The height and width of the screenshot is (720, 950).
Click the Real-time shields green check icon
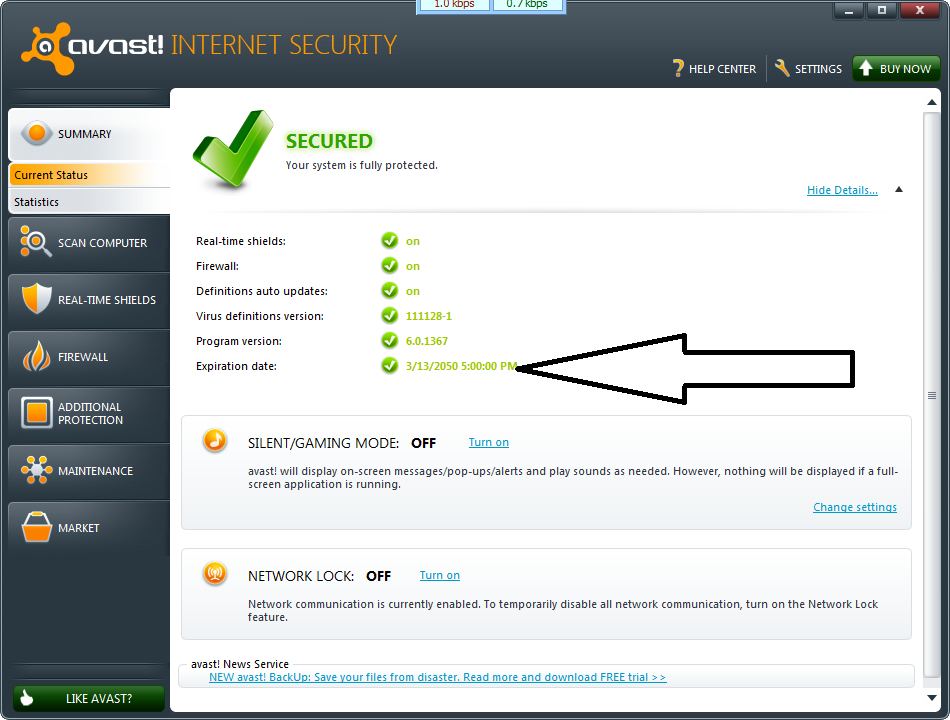(390, 241)
